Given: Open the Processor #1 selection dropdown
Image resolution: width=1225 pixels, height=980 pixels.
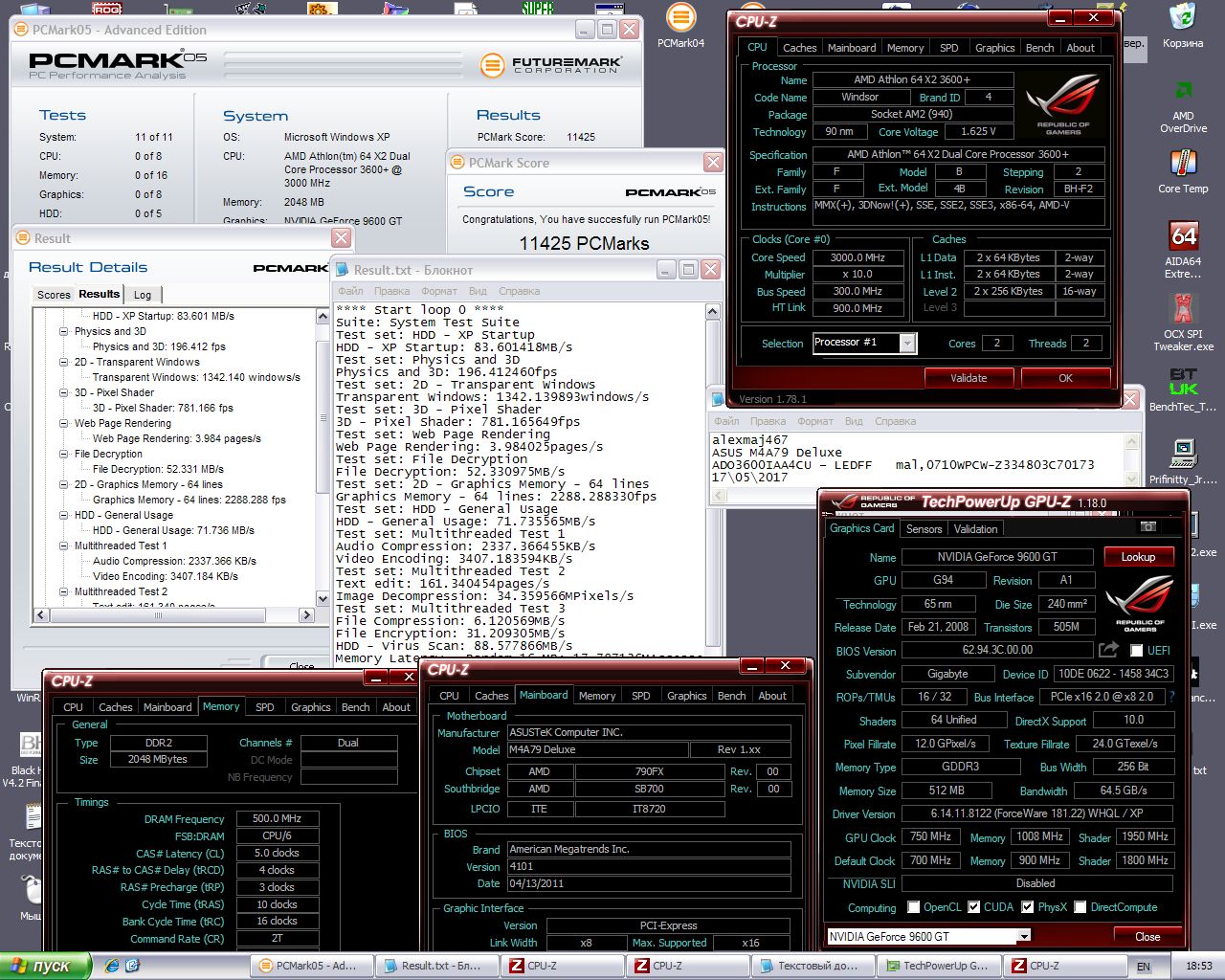Looking at the screenshot, I should pyautogui.click(x=907, y=343).
